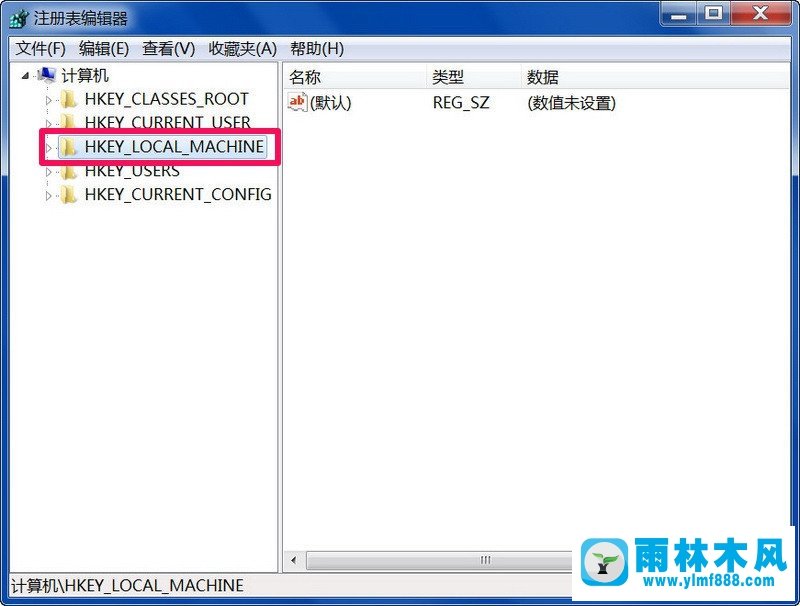
Task: Open the 查看(V) menu
Action: tap(169, 49)
